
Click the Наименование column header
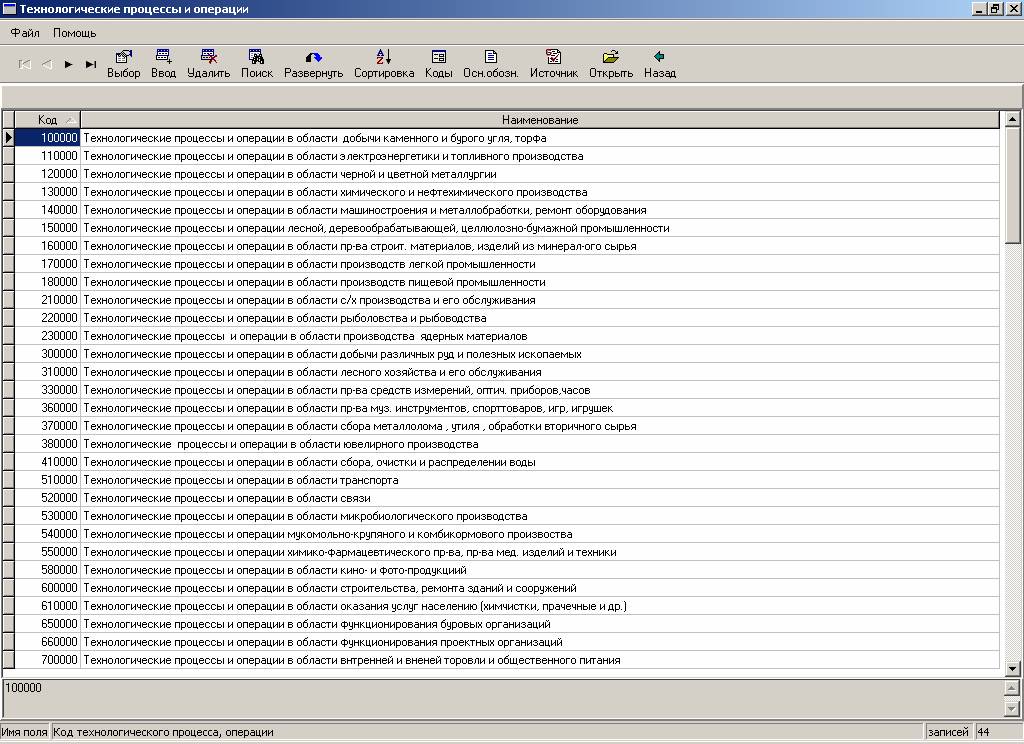tap(540, 120)
